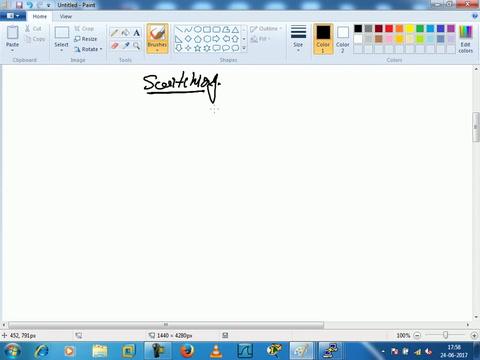Open the Paint file menu button

[x=13, y=16]
